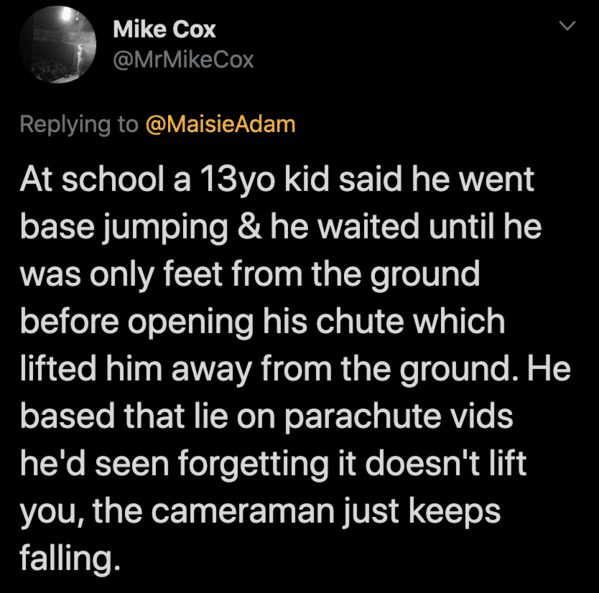Click '13yo' in the tweet text
This screenshot has width=599, height=593.
(237, 180)
